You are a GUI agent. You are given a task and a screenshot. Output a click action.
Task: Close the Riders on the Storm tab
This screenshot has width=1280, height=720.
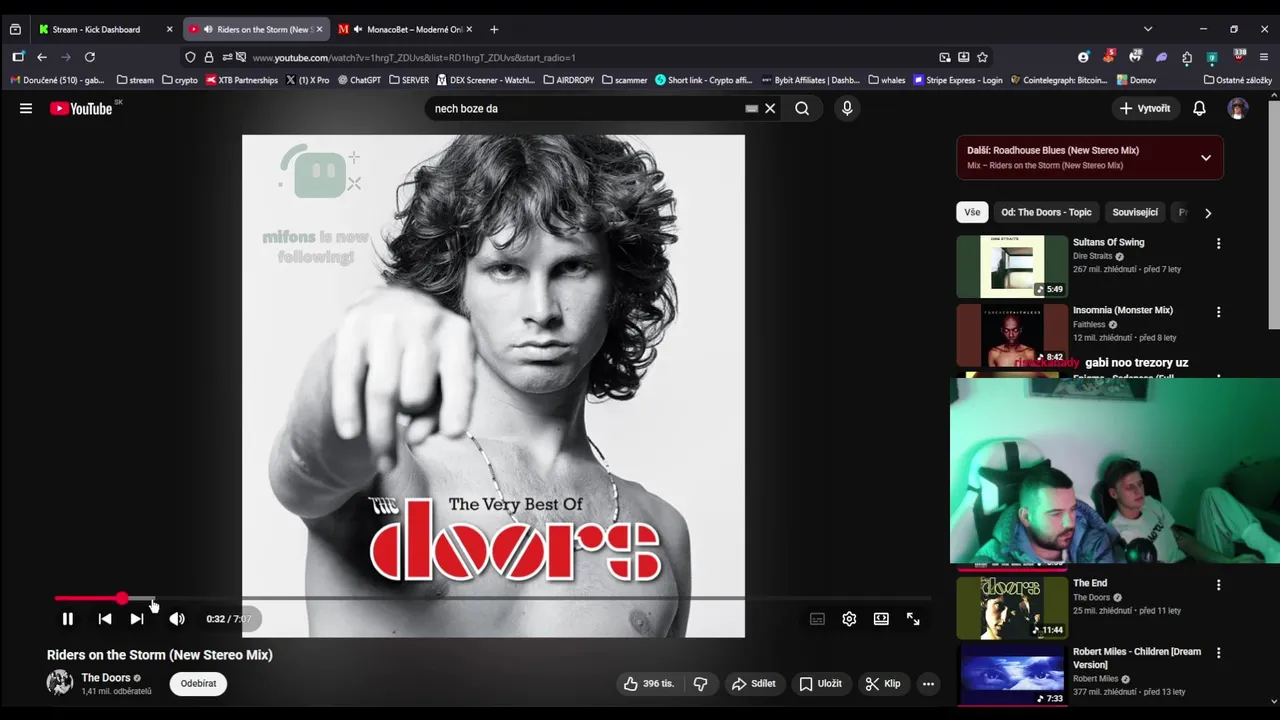[x=319, y=29]
